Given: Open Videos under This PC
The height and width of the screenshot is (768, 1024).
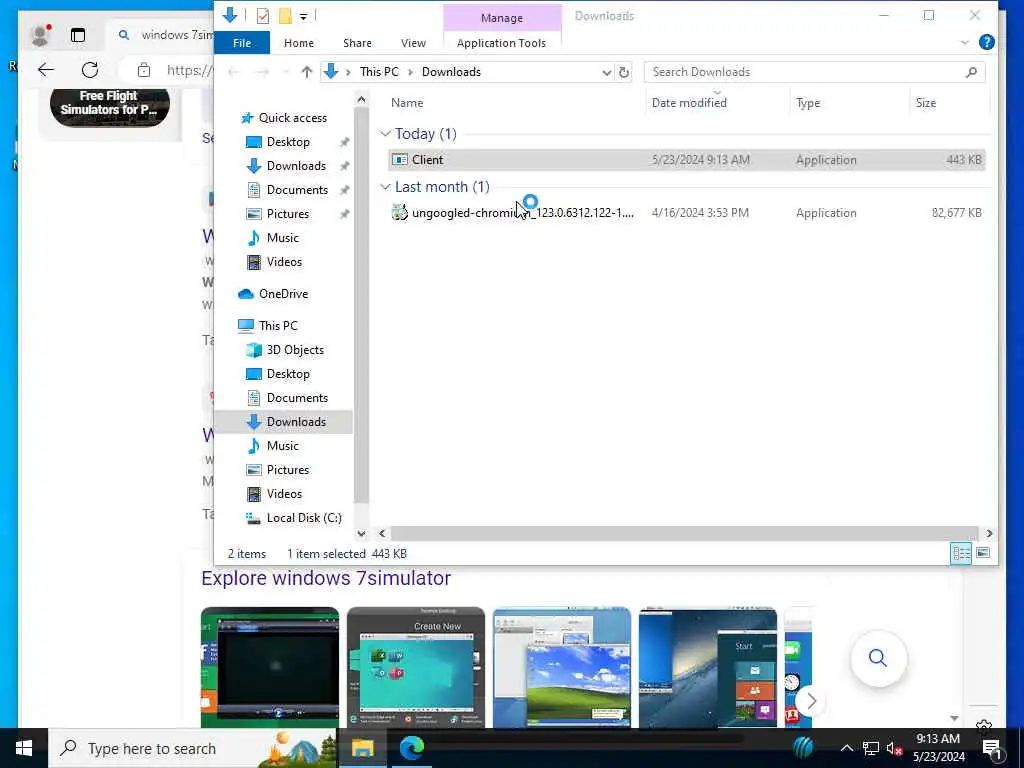Looking at the screenshot, I should pos(284,494).
